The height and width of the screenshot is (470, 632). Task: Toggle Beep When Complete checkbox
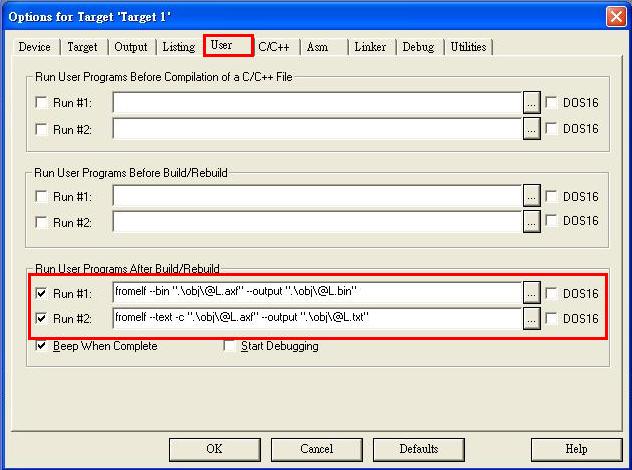click(x=42, y=345)
